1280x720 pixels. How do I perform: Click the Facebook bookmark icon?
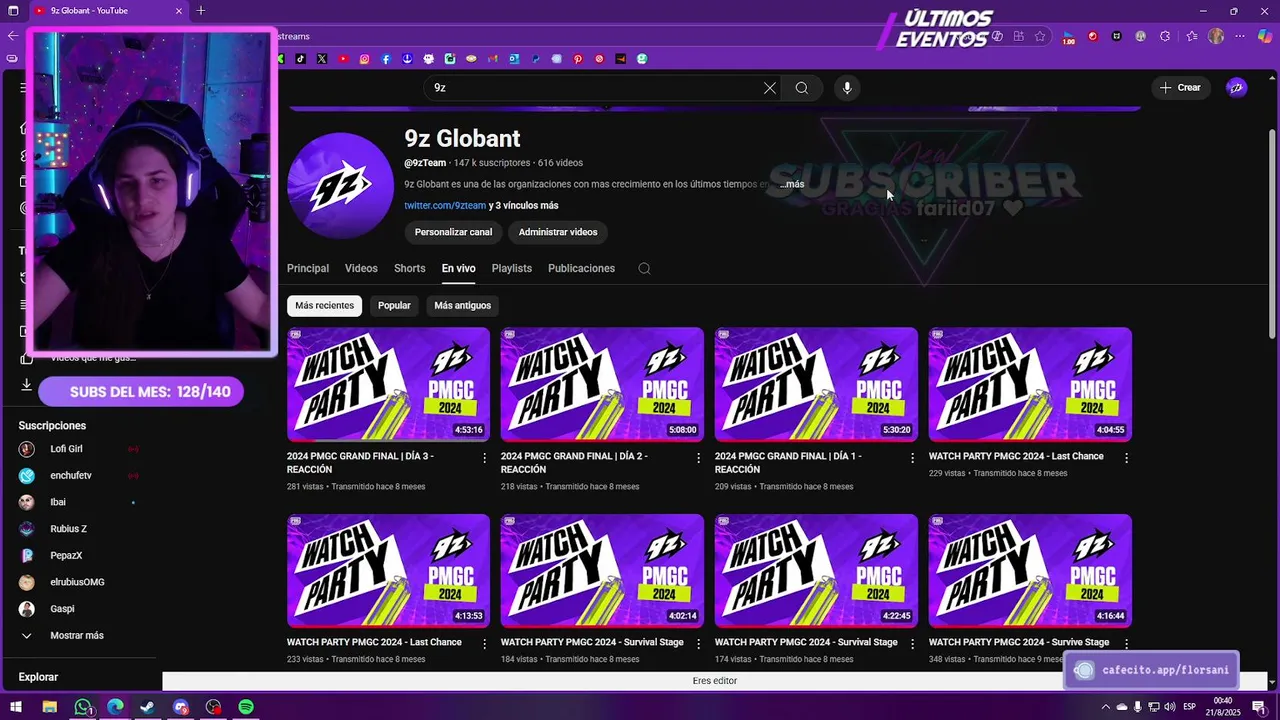[386, 59]
